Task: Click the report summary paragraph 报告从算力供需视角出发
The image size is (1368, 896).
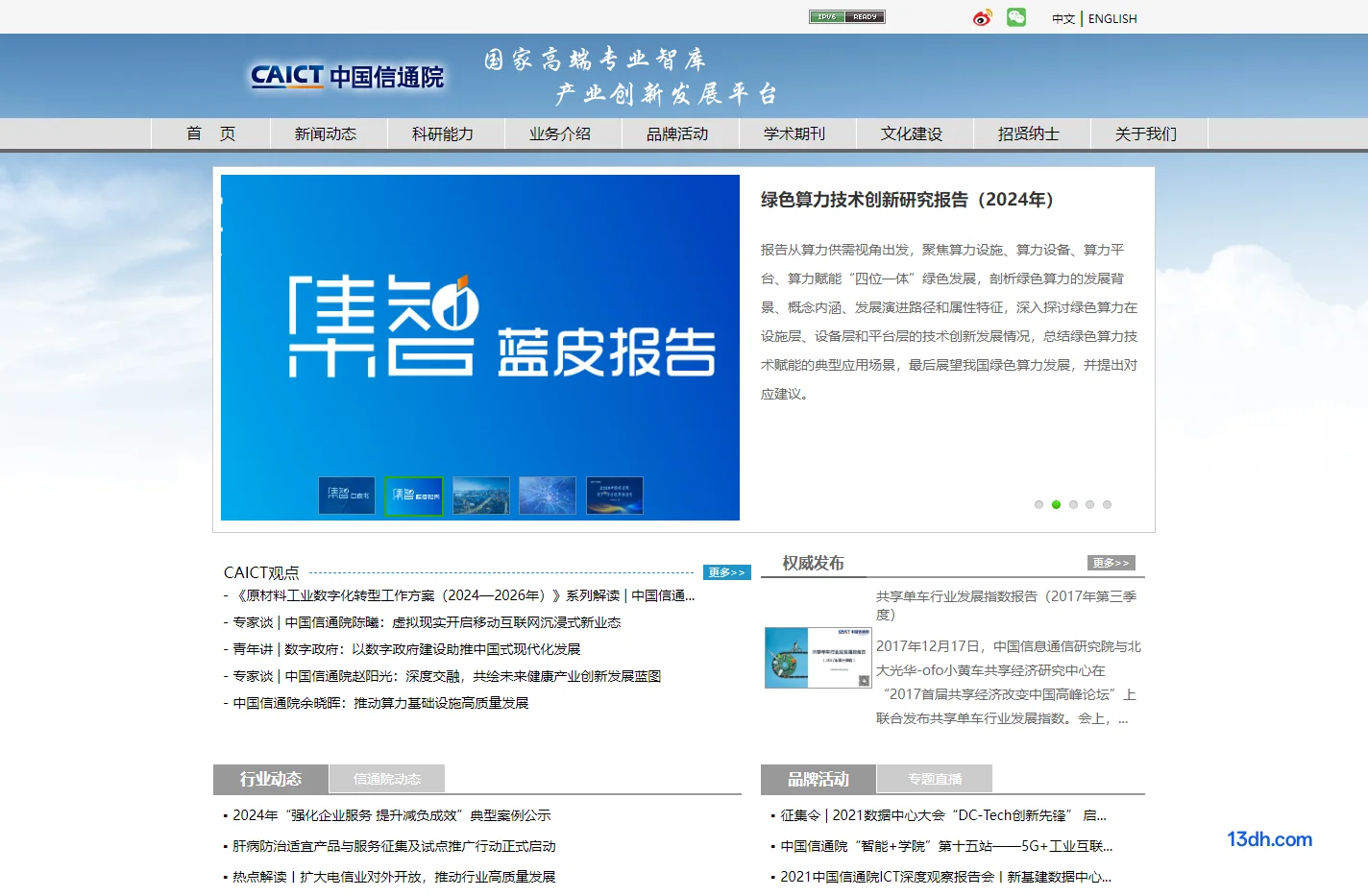Action: click(x=949, y=322)
